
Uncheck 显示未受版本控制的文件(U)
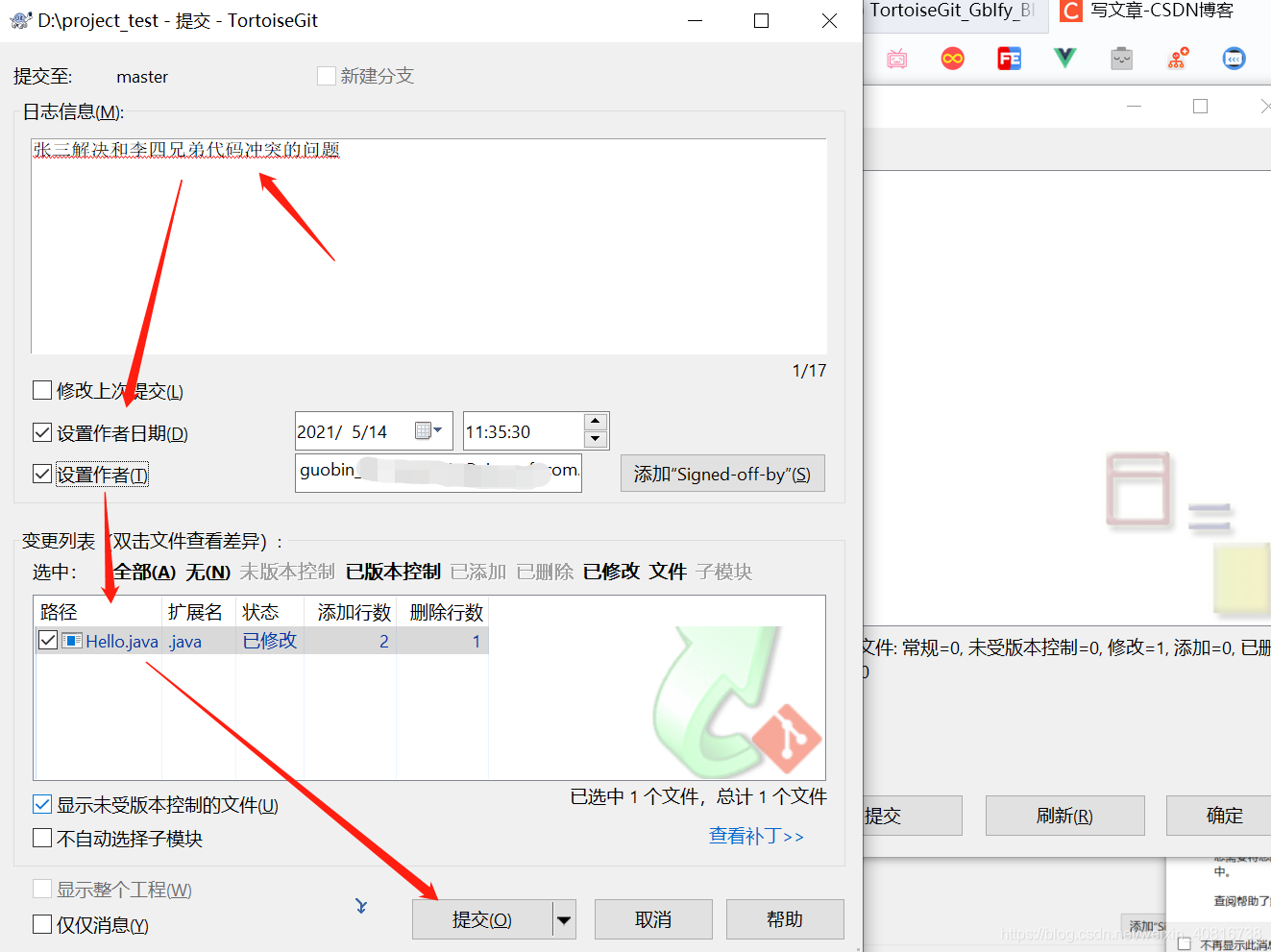(42, 805)
